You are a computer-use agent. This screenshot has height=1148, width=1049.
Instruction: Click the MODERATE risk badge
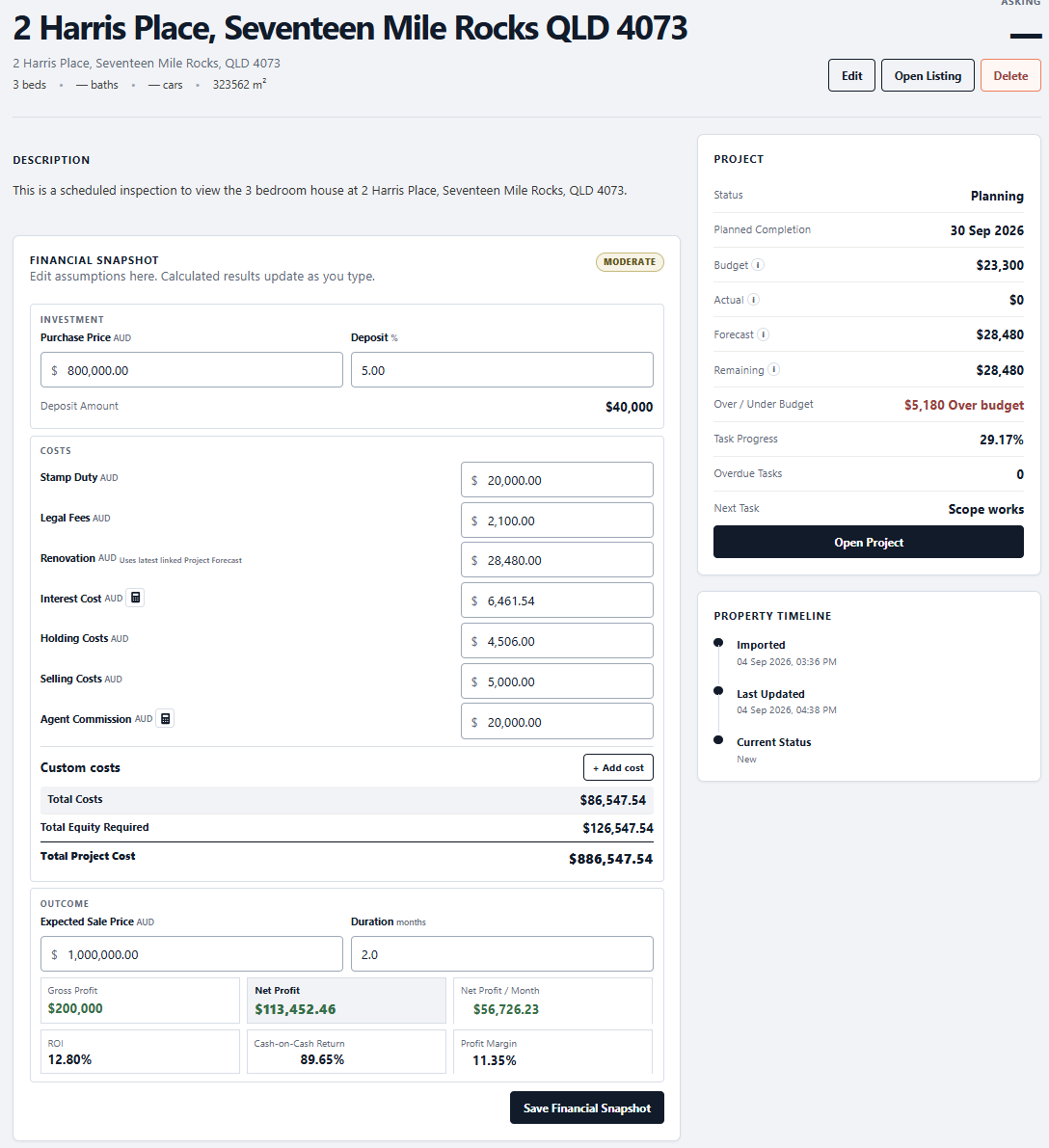coord(630,261)
